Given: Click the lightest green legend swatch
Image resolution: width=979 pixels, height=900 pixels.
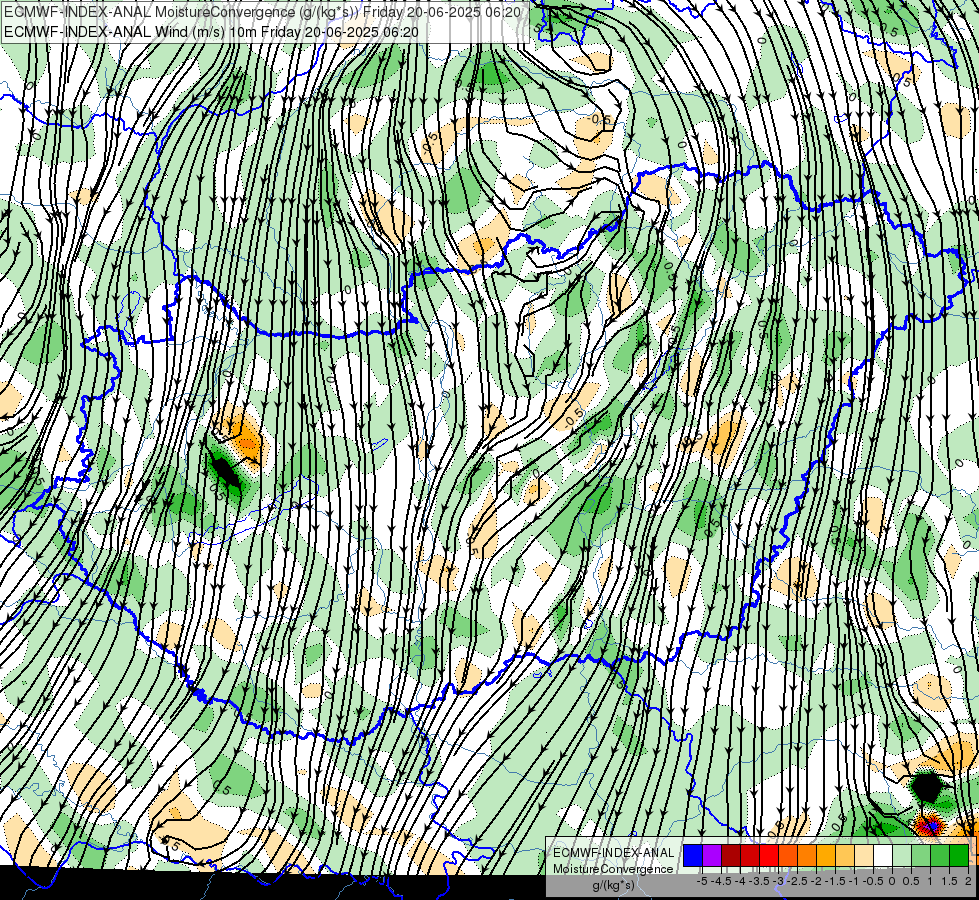Looking at the screenshot, I should pyautogui.click(x=902, y=855).
